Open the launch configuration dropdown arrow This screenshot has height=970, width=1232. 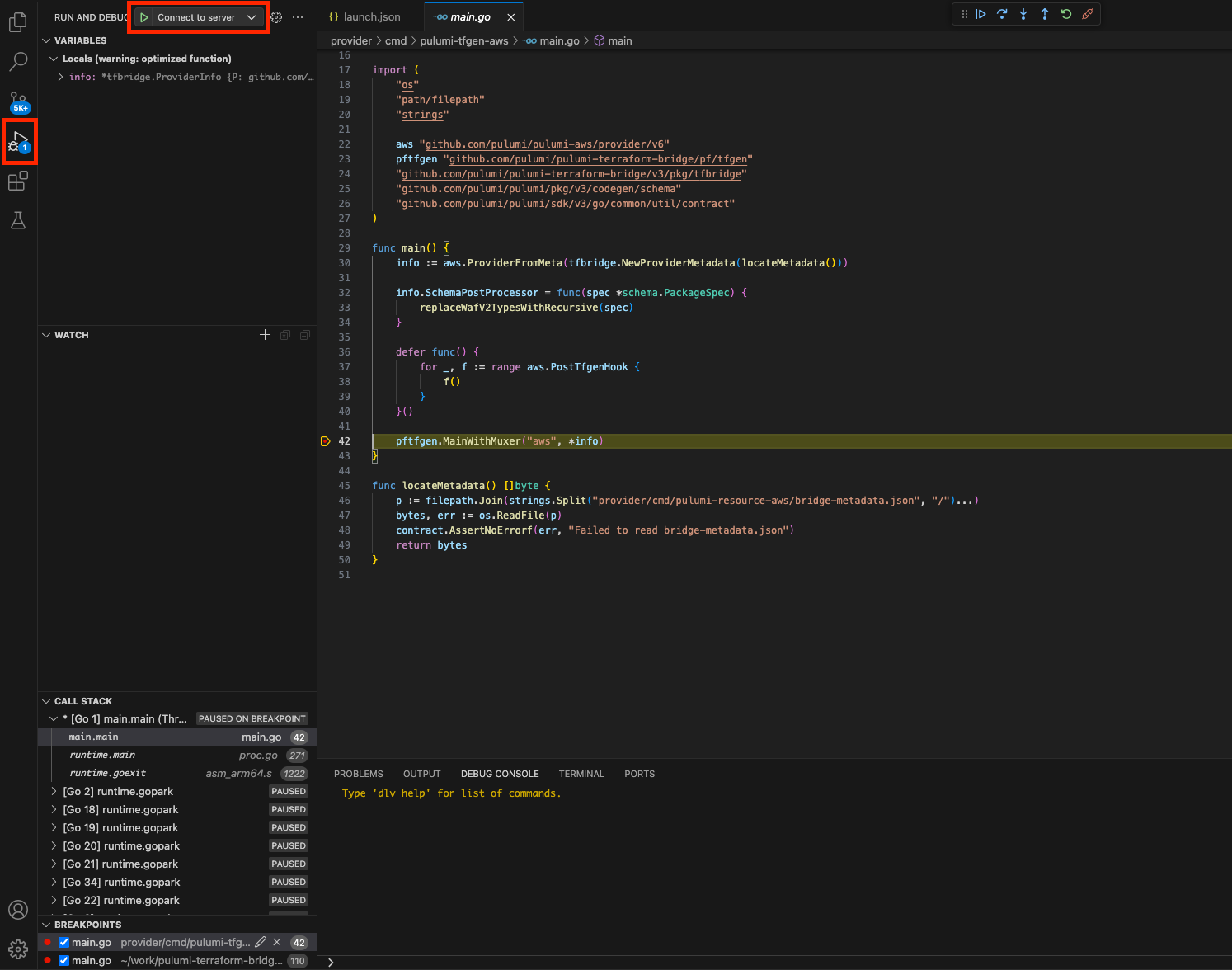coord(252,16)
